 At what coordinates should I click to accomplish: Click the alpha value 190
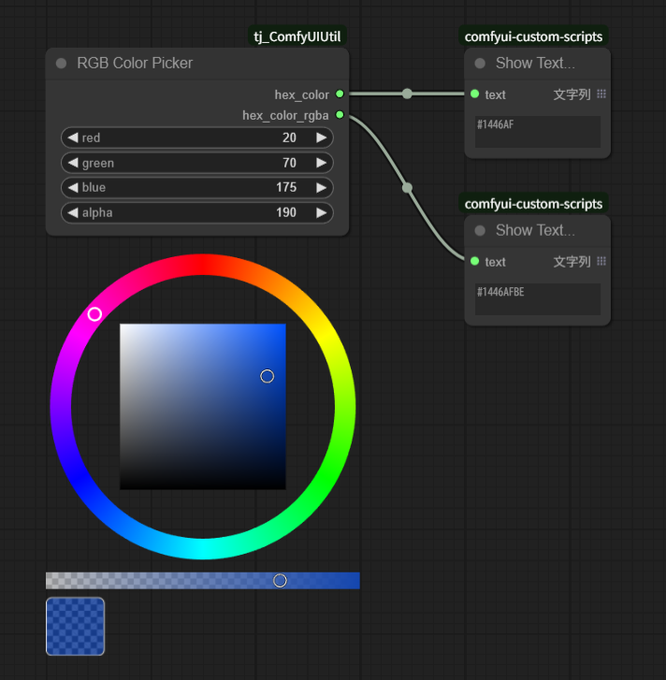tap(286, 213)
